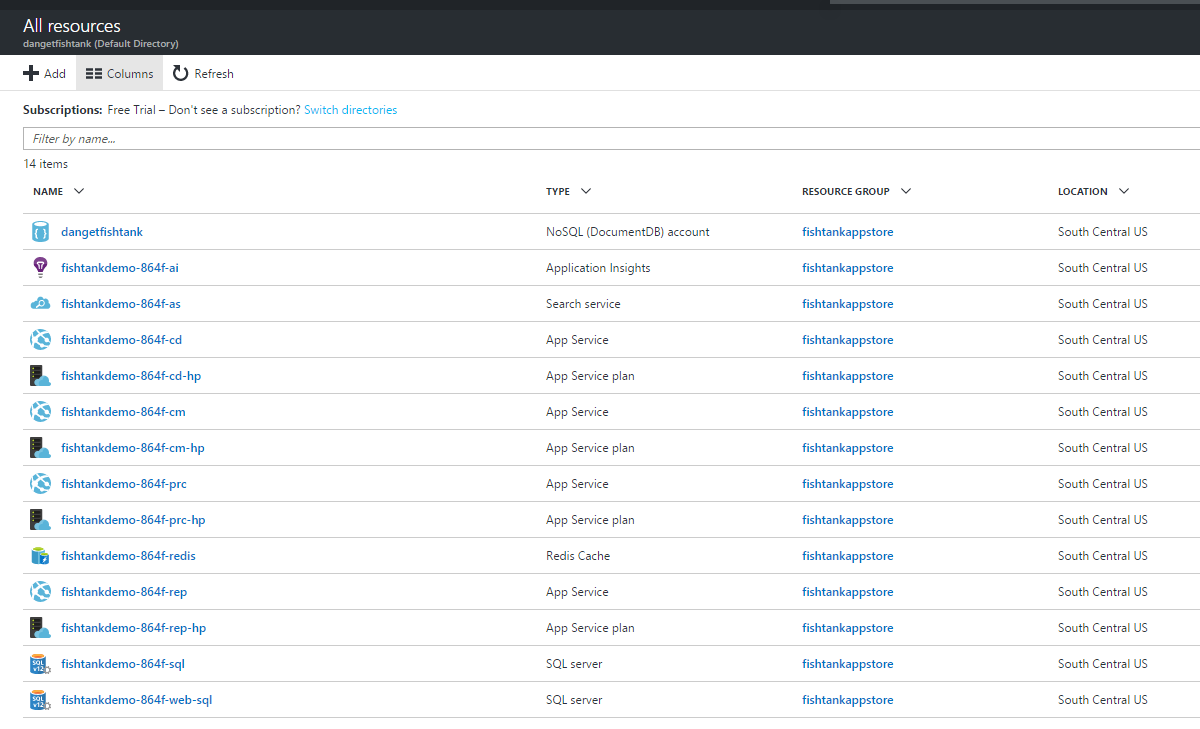Click the 'Application Insights' type cell
Image resolution: width=1200 pixels, height=729 pixels.
(598, 268)
